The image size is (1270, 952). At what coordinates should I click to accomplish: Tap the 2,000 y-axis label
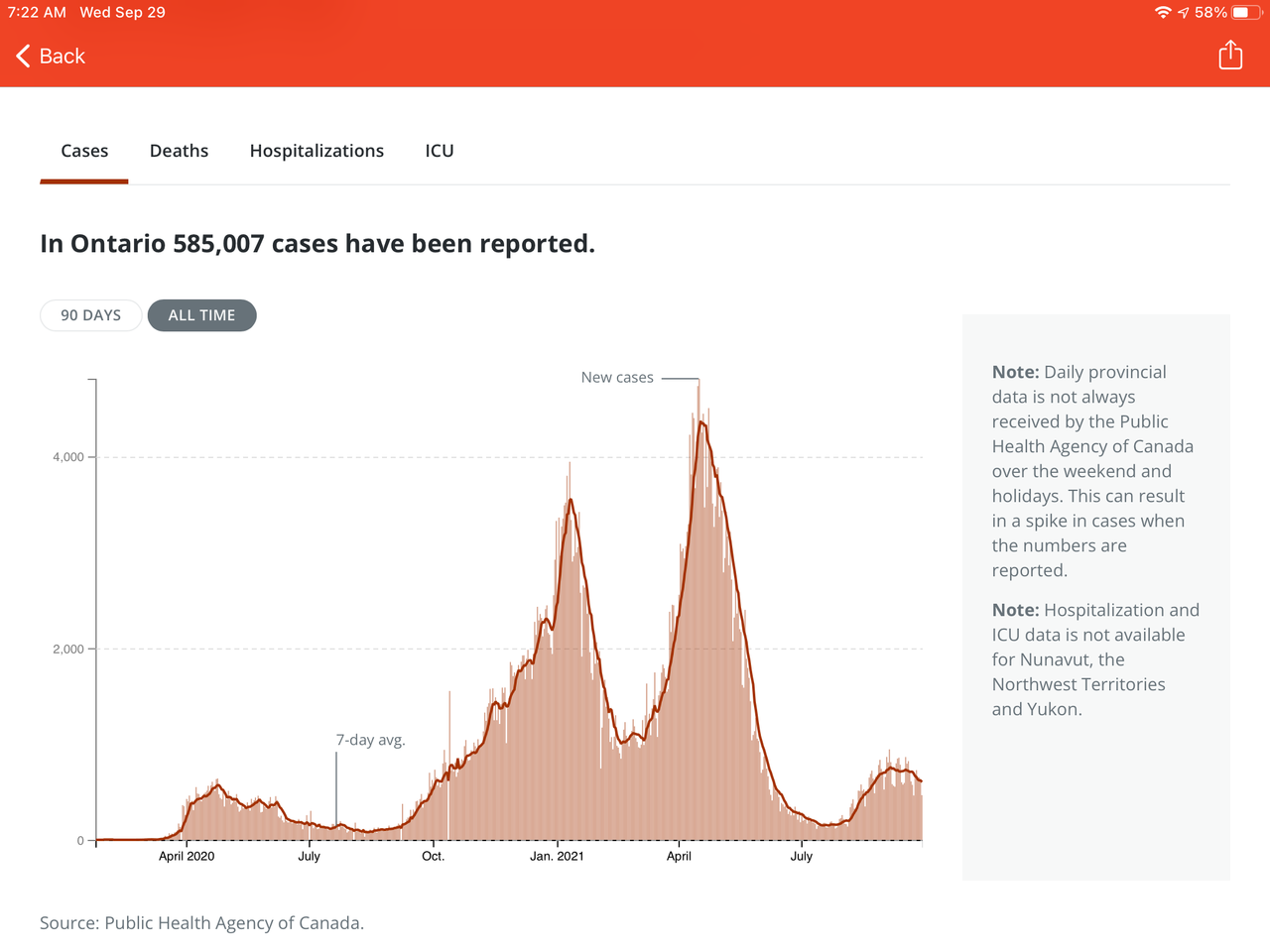point(68,649)
